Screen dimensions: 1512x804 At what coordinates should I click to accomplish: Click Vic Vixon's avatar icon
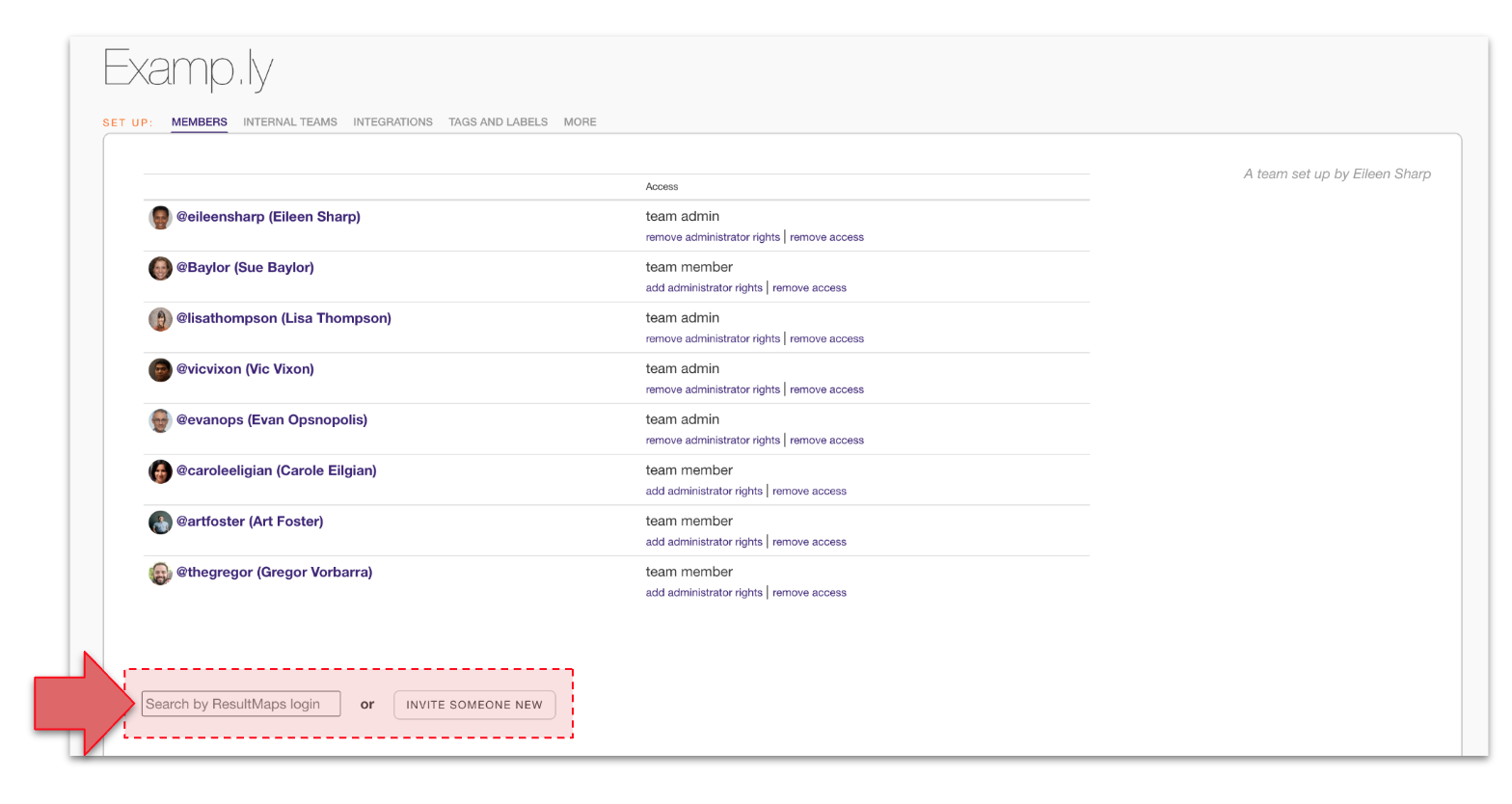pyautogui.click(x=160, y=369)
